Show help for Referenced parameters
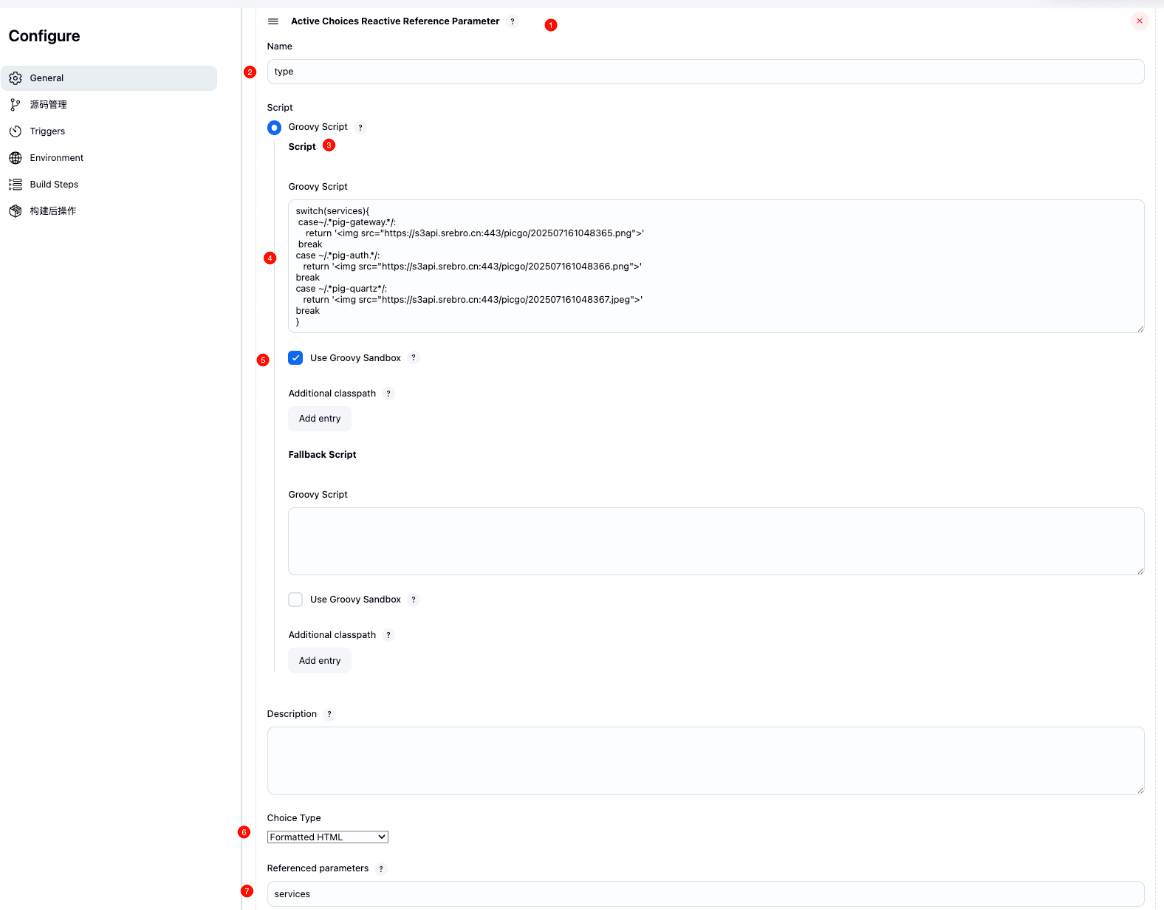The image size is (1164, 910). click(381, 869)
